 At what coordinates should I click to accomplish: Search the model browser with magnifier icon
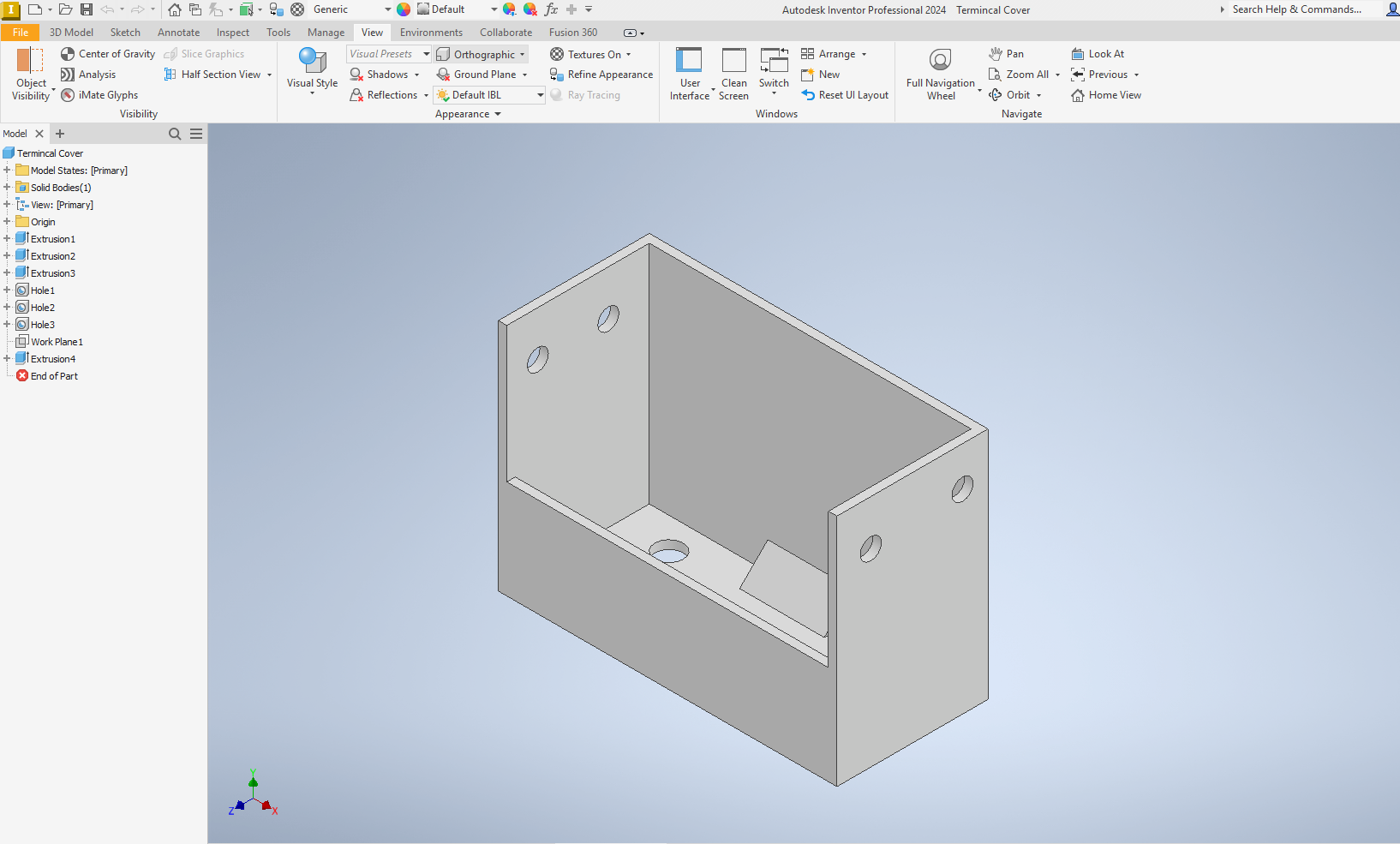pyautogui.click(x=175, y=134)
